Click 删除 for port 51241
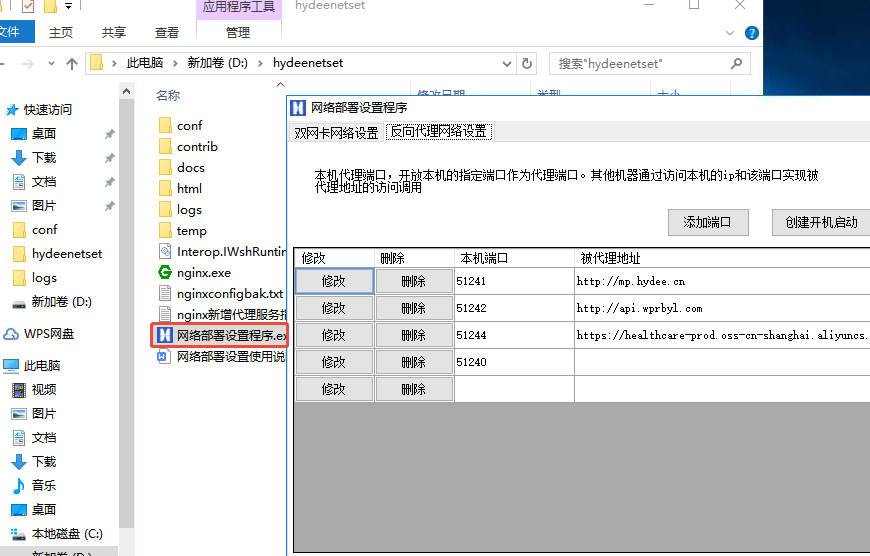The height and width of the screenshot is (556, 870). pyautogui.click(x=414, y=281)
